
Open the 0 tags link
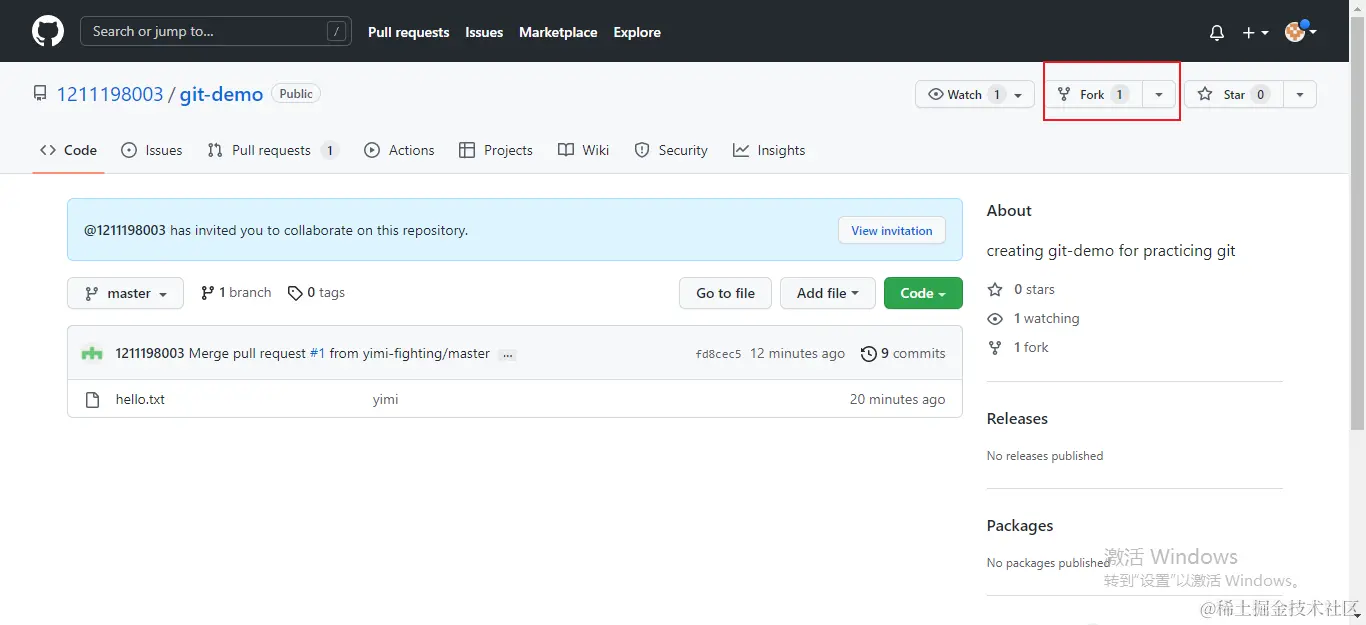(316, 293)
